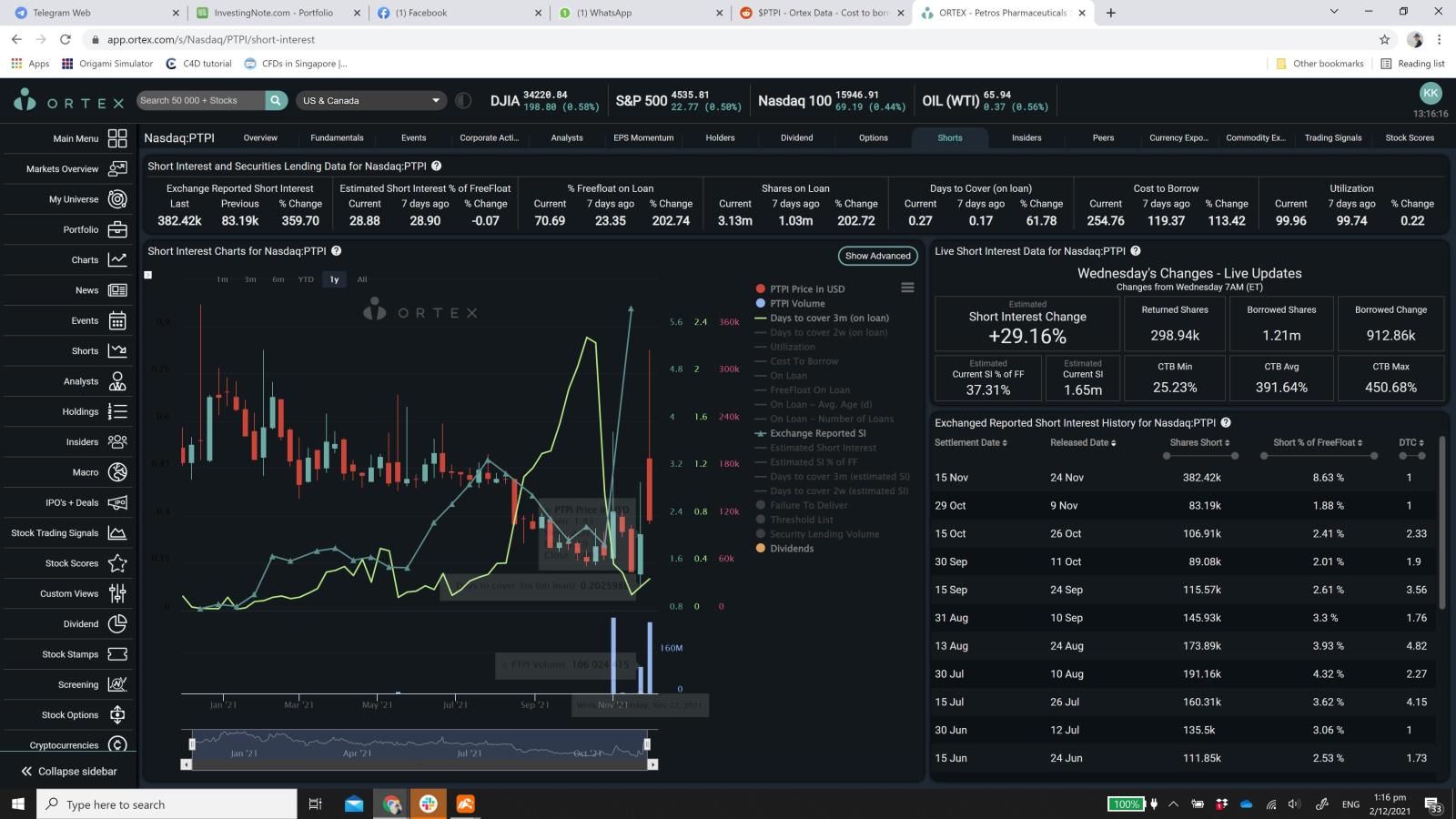Adjust the Shares Short filter slider

[1199, 456]
